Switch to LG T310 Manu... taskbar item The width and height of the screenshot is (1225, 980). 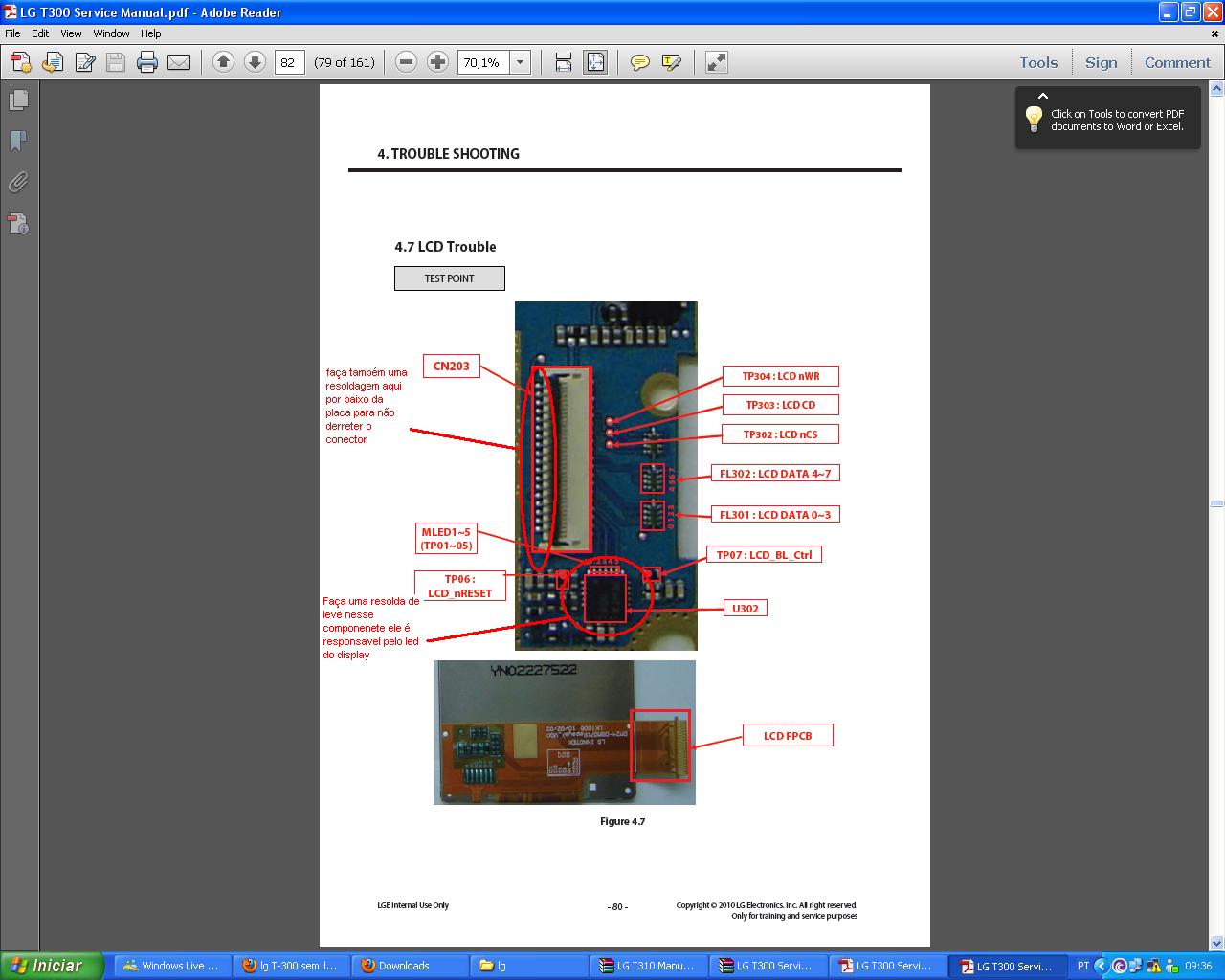(x=648, y=966)
